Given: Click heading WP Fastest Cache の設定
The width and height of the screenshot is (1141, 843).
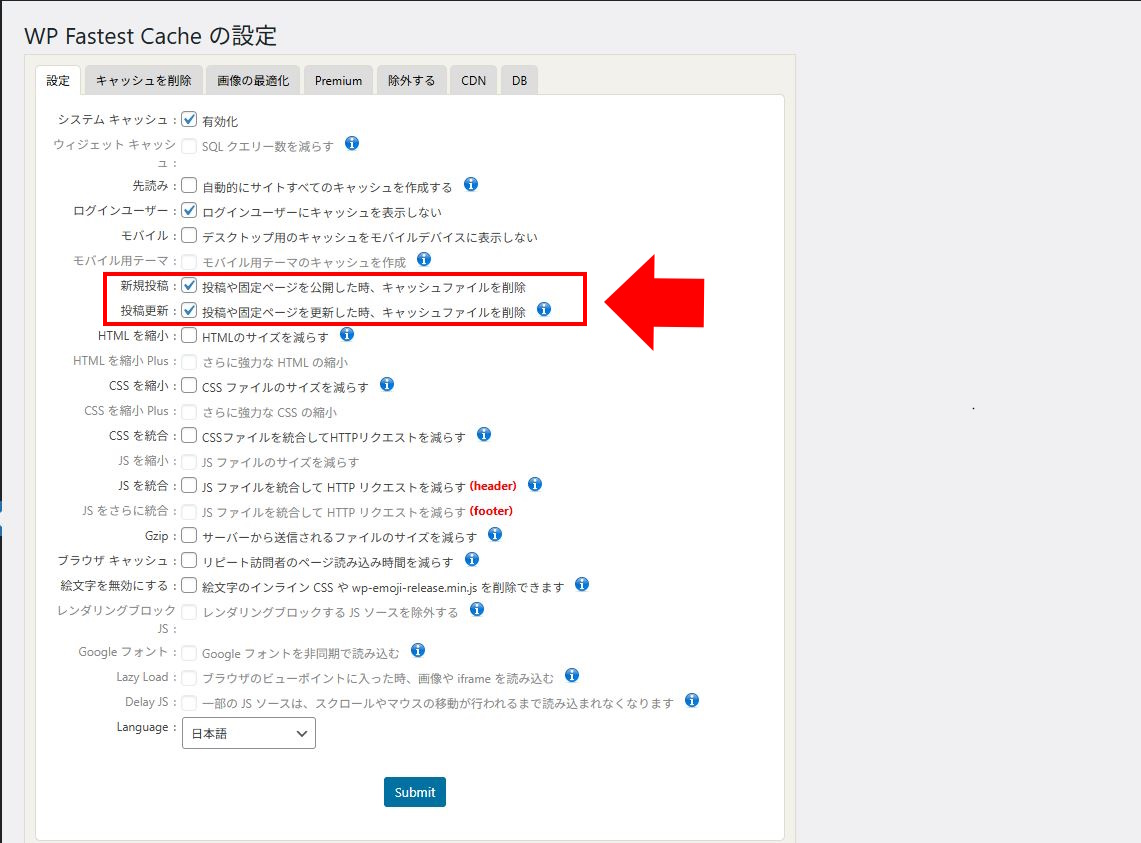Looking at the screenshot, I should (151, 36).
